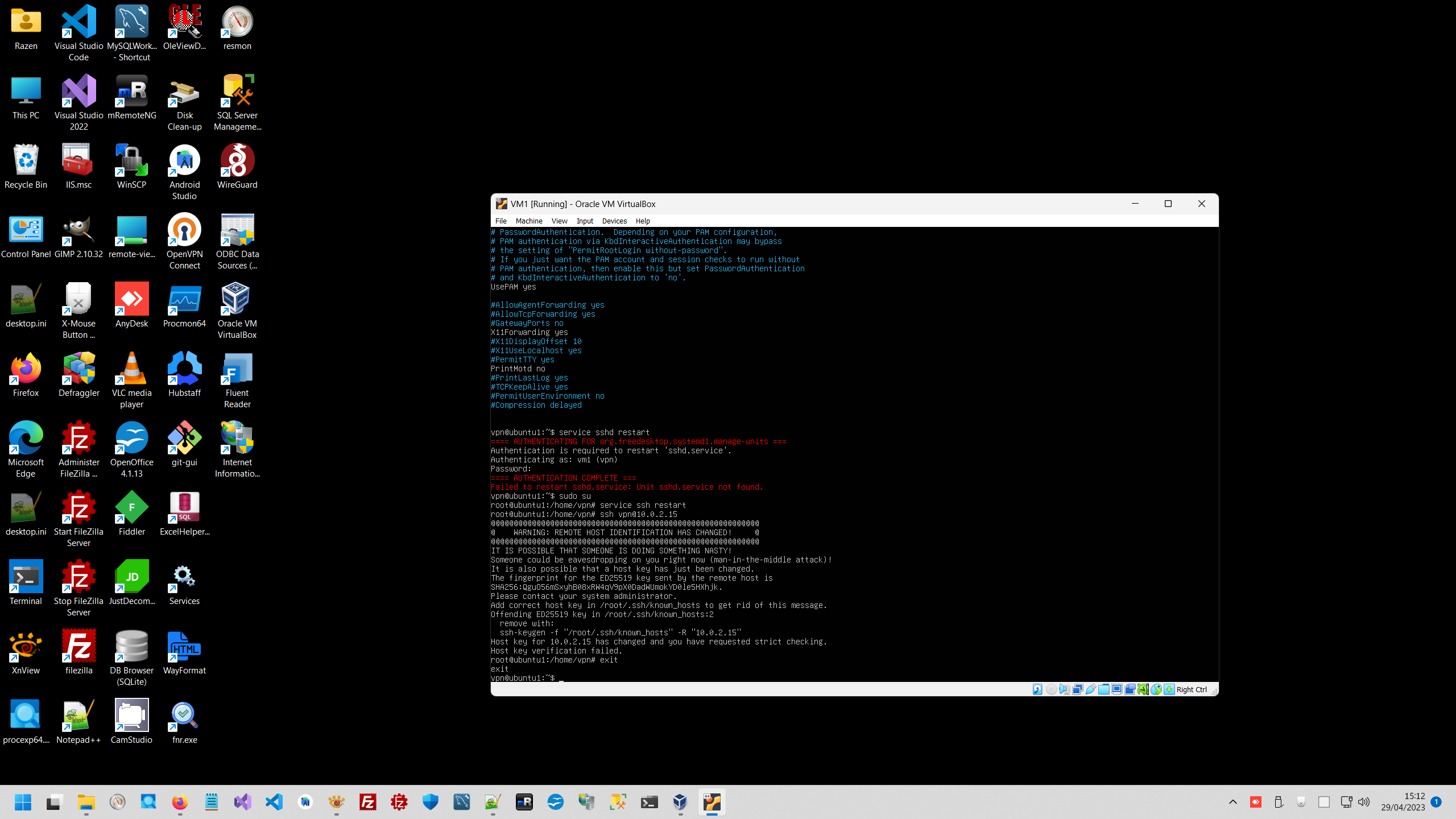
Task: Select the WireGuard desktop shortcut
Action: point(237,166)
